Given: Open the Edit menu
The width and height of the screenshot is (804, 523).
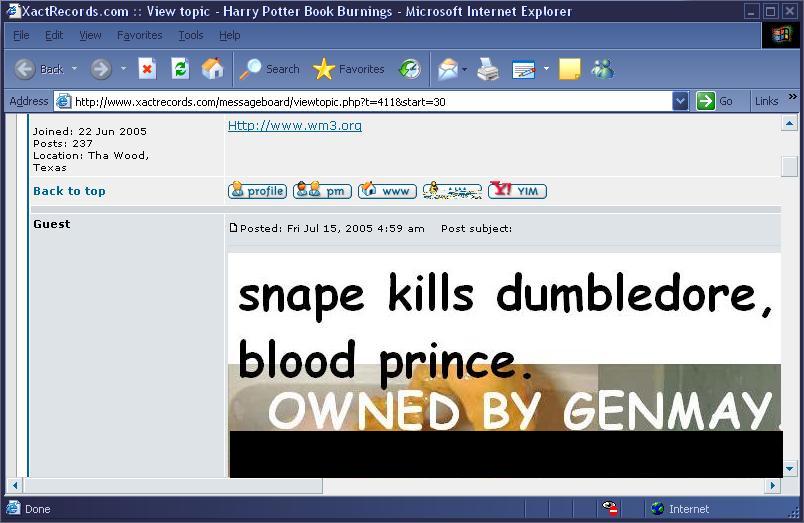Looking at the screenshot, I should click(54, 35).
